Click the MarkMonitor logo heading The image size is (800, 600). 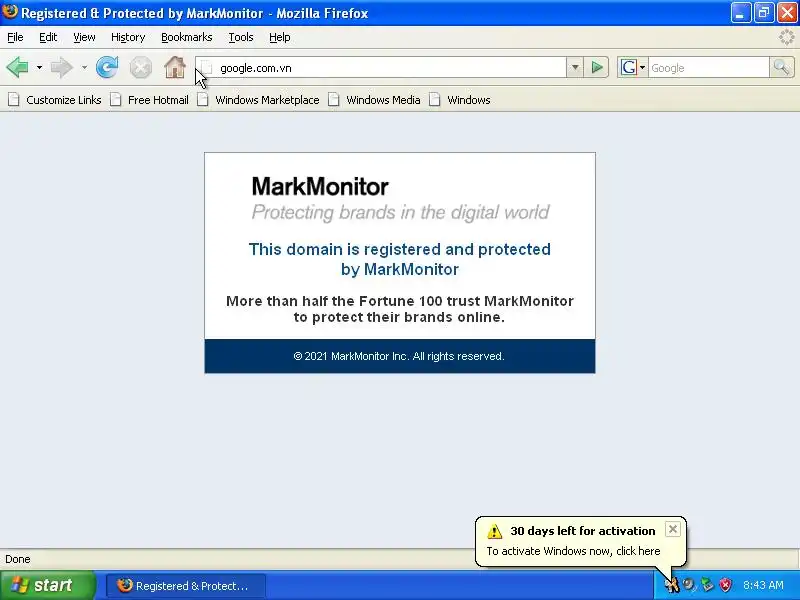320,187
